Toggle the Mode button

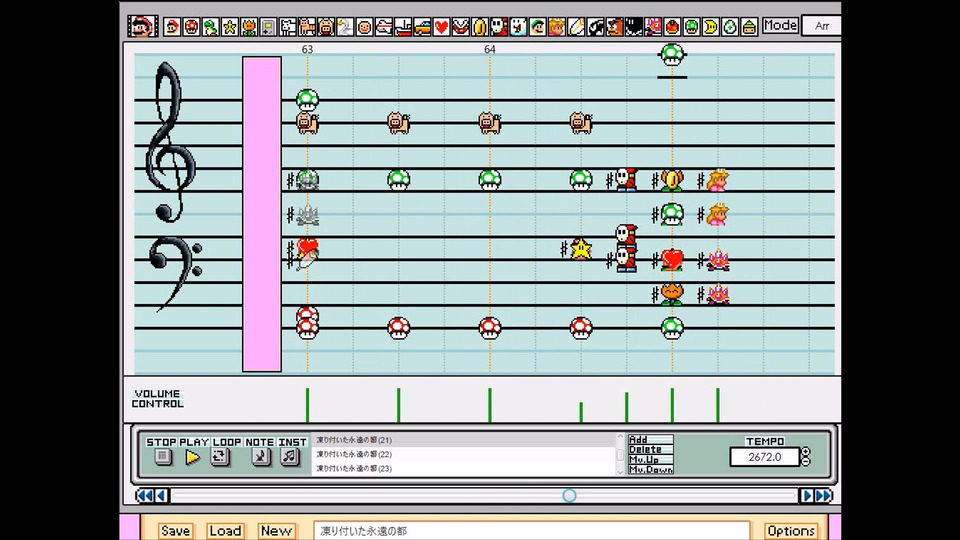pos(779,26)
